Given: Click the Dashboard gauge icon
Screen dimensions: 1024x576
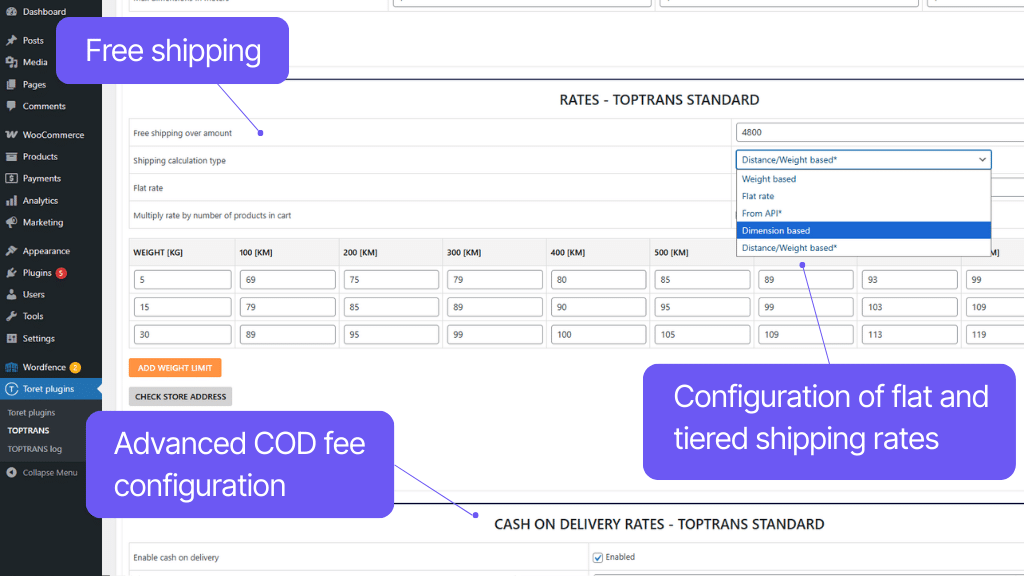Looking at the screenshot, I should [11, 12].
